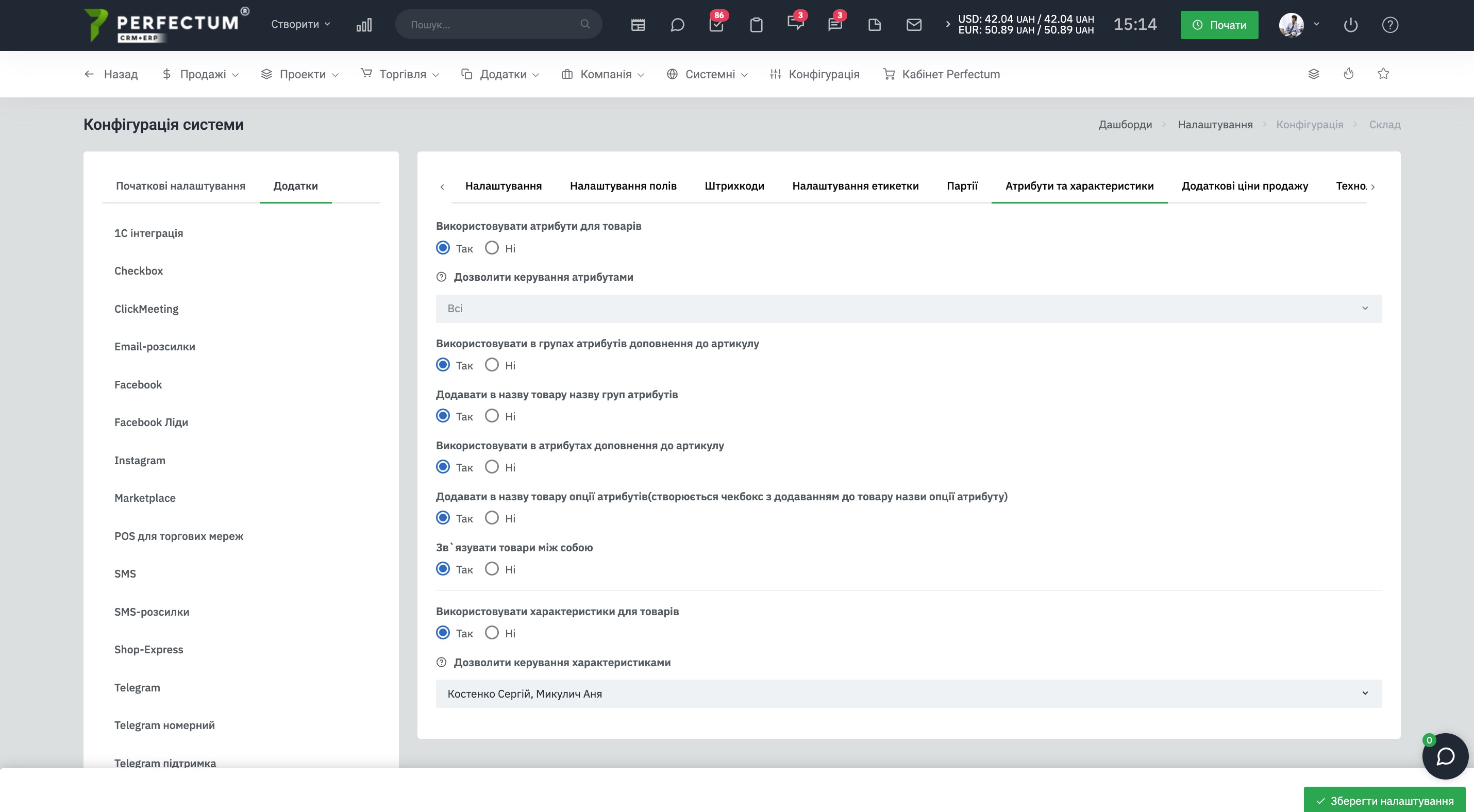The width and height of the screenshot is (1474, 812).
Task: Open the Костенко Сергій, Микулич Аня dropdown
Action: [909, 693]
